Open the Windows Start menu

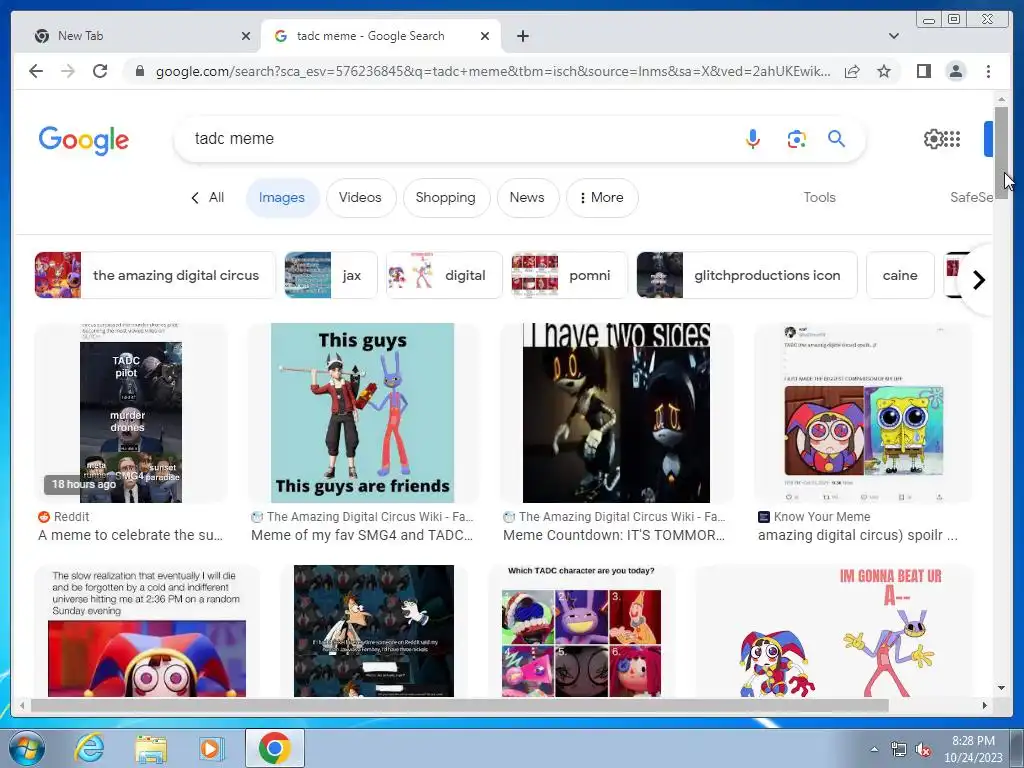point(26,748)
